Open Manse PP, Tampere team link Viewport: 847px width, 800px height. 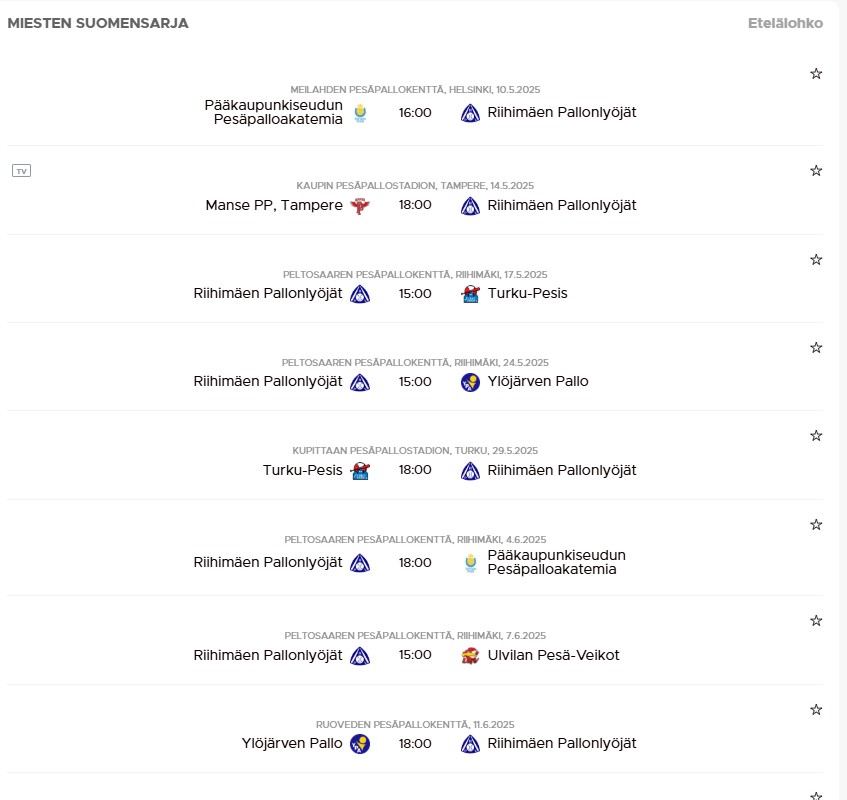[274, 205]
